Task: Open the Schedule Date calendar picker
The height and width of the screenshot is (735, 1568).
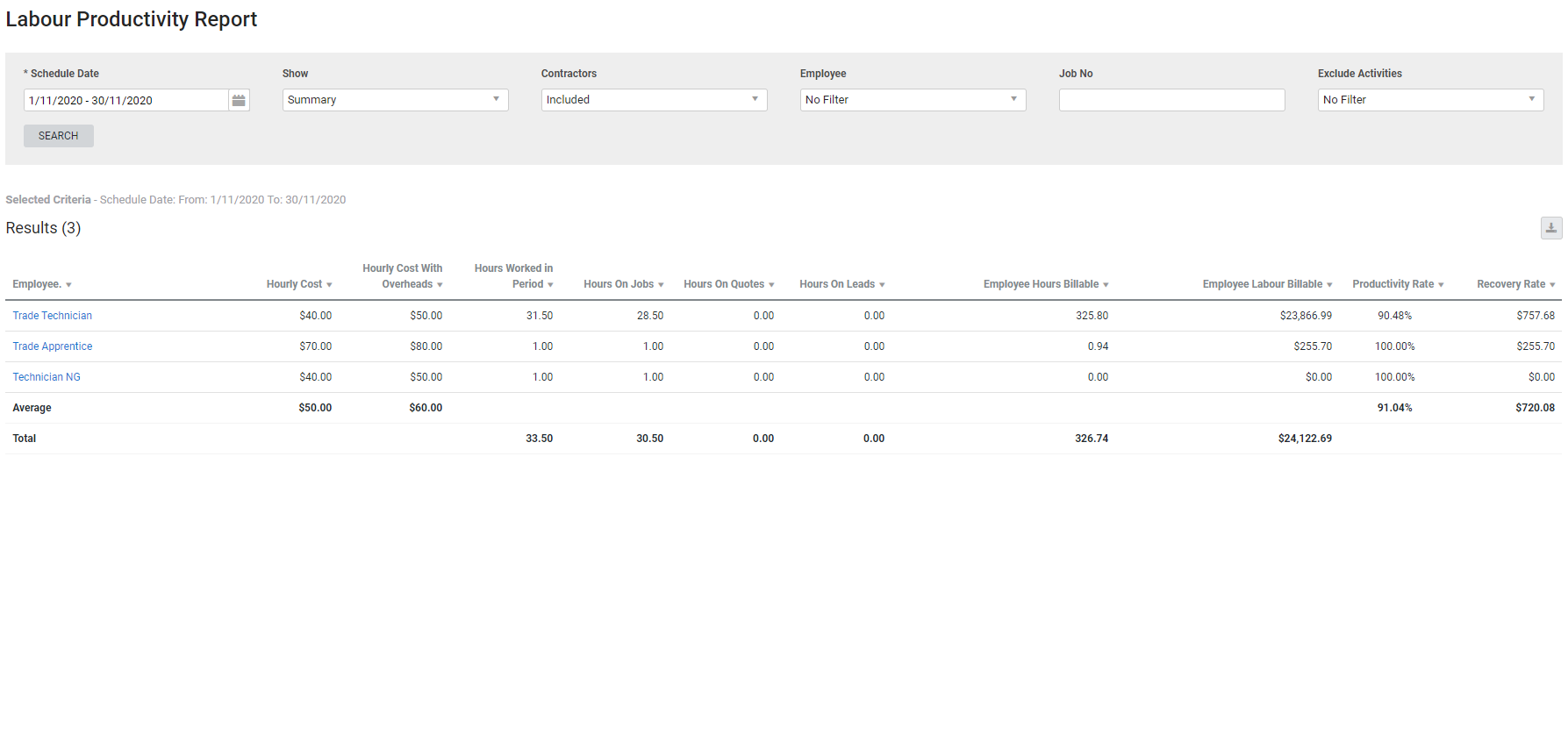Action: click(x=239, y=100)
